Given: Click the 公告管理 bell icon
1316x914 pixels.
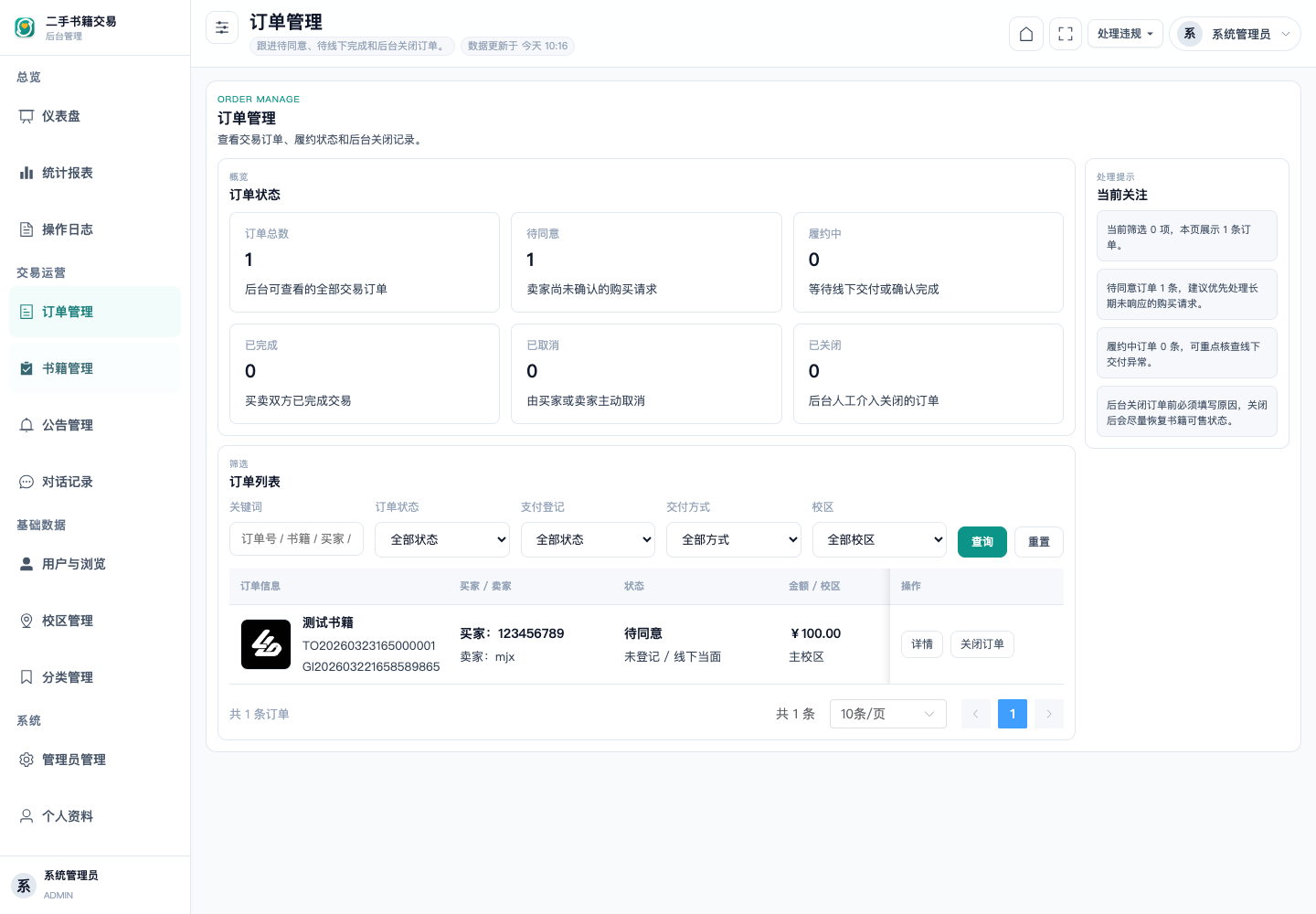Looking at the screenshot, I should 27,425.
